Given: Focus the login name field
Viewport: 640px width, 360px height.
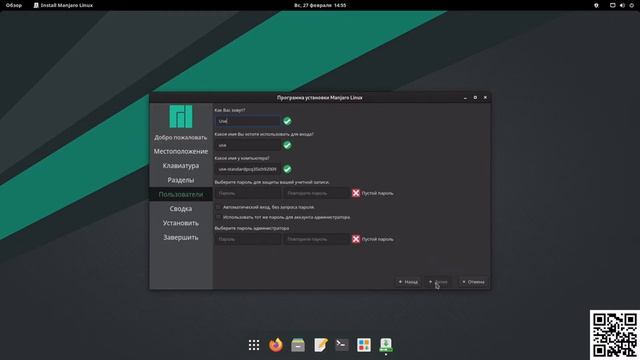Looking at the screenshot, I should [x=248, y=145].
